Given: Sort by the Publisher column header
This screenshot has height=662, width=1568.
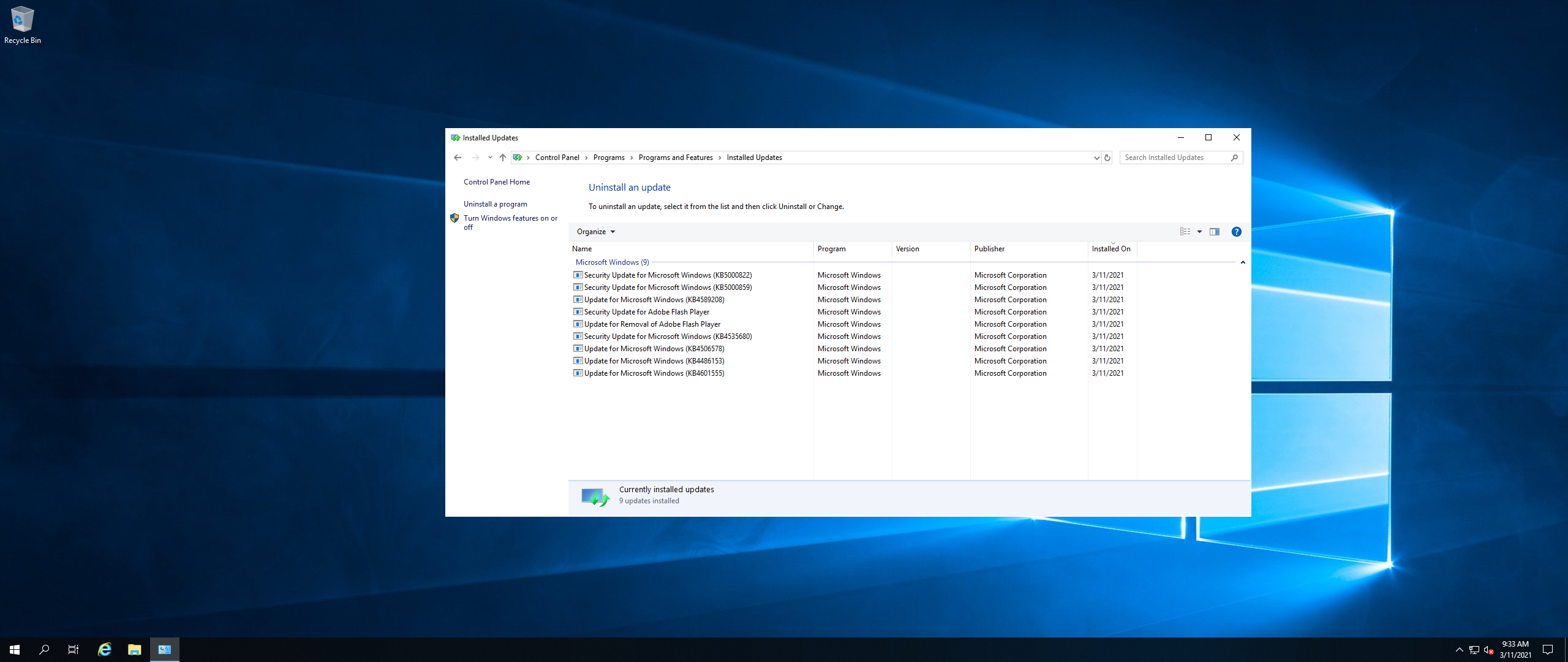Looking at the screenshot, I should (1029, 249).
